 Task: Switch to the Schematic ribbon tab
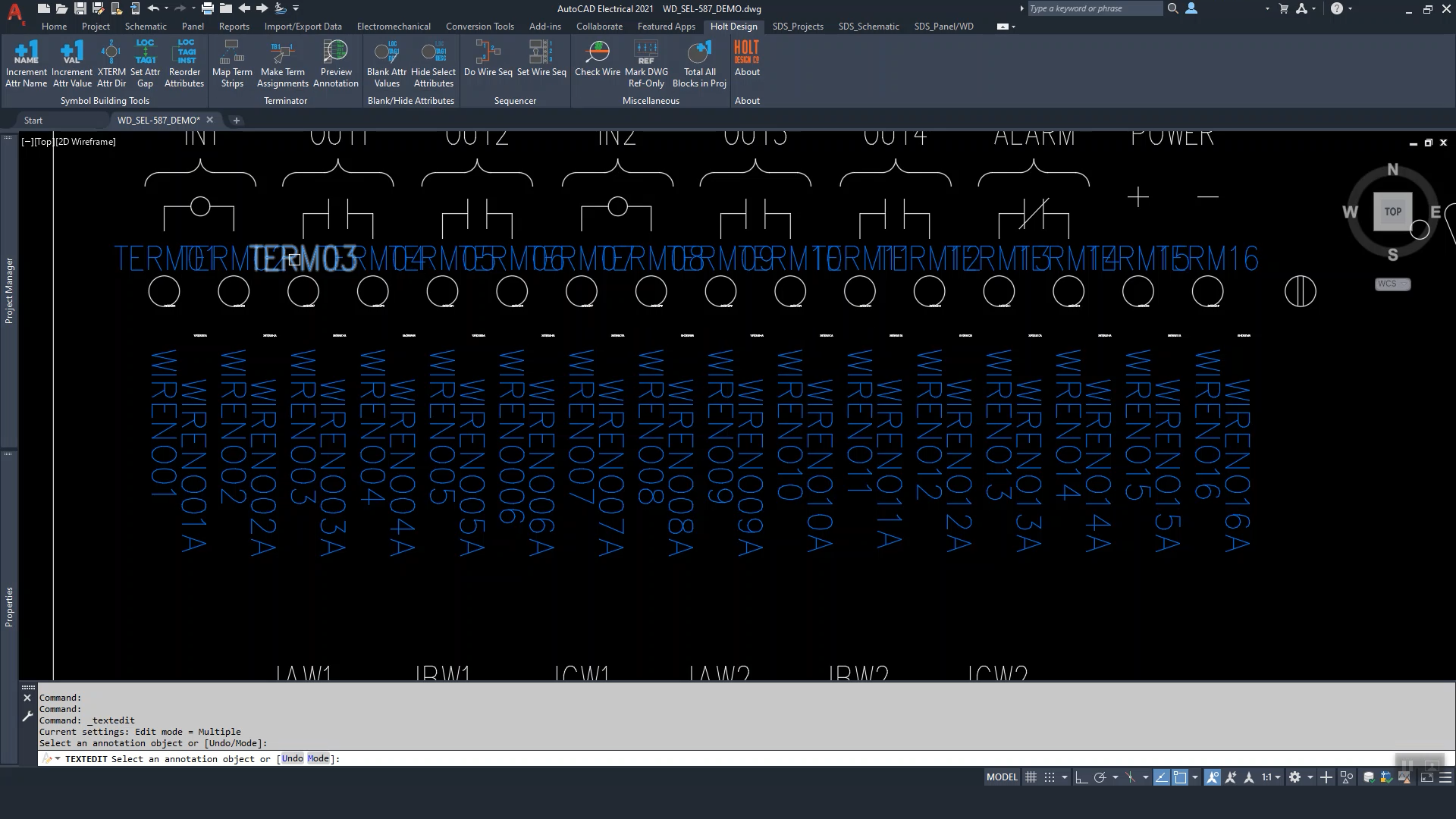coord(146,26)
